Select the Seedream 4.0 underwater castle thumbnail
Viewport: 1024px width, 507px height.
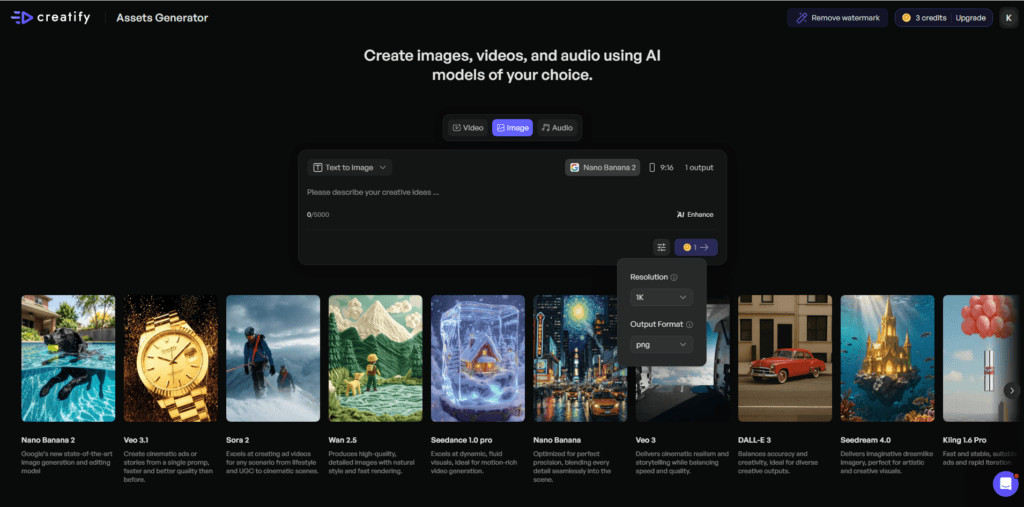point(888,358)
